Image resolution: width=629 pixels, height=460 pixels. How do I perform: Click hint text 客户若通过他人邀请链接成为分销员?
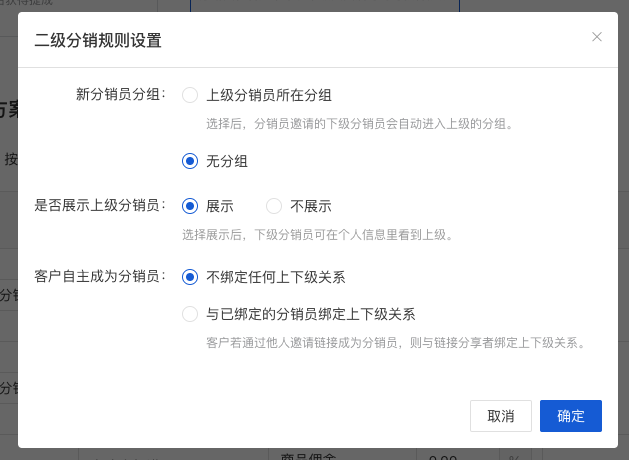tap(302, 343)
